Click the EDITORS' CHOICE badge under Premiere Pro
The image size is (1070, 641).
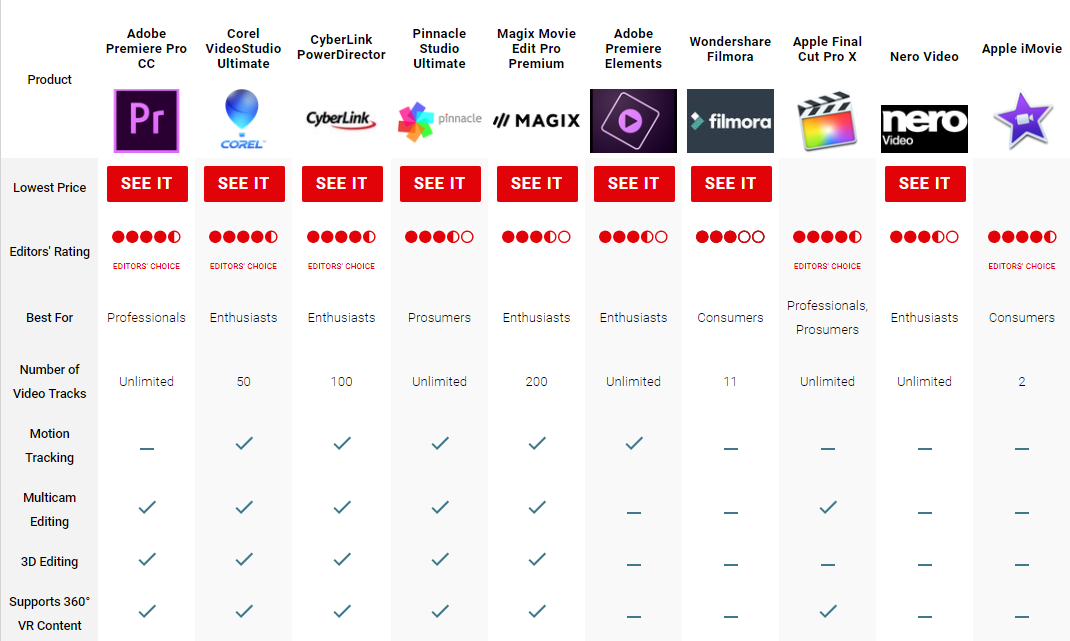(146, 266)
